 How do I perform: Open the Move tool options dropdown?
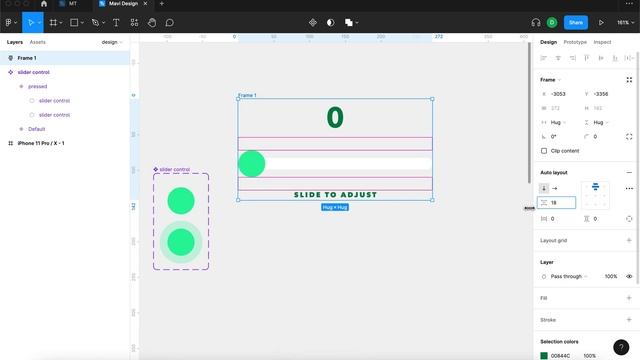pos(40,23)
